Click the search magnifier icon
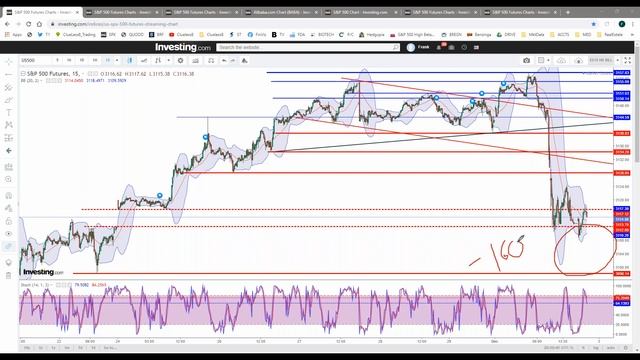This screenshot has width=640, height=360. pos(396,47)
